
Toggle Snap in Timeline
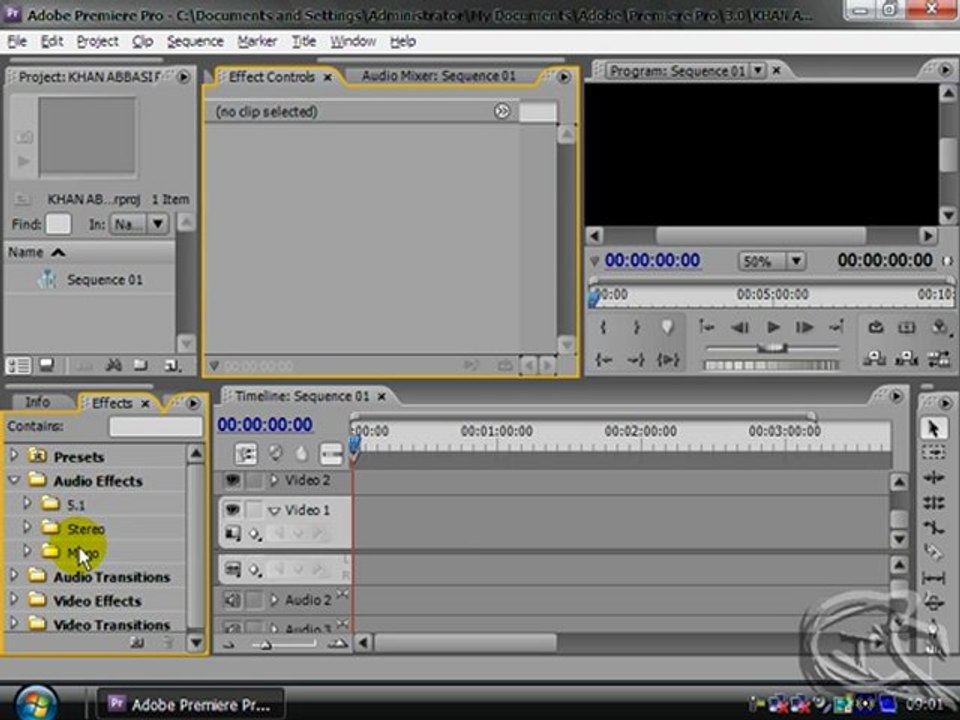coord(246,454)
